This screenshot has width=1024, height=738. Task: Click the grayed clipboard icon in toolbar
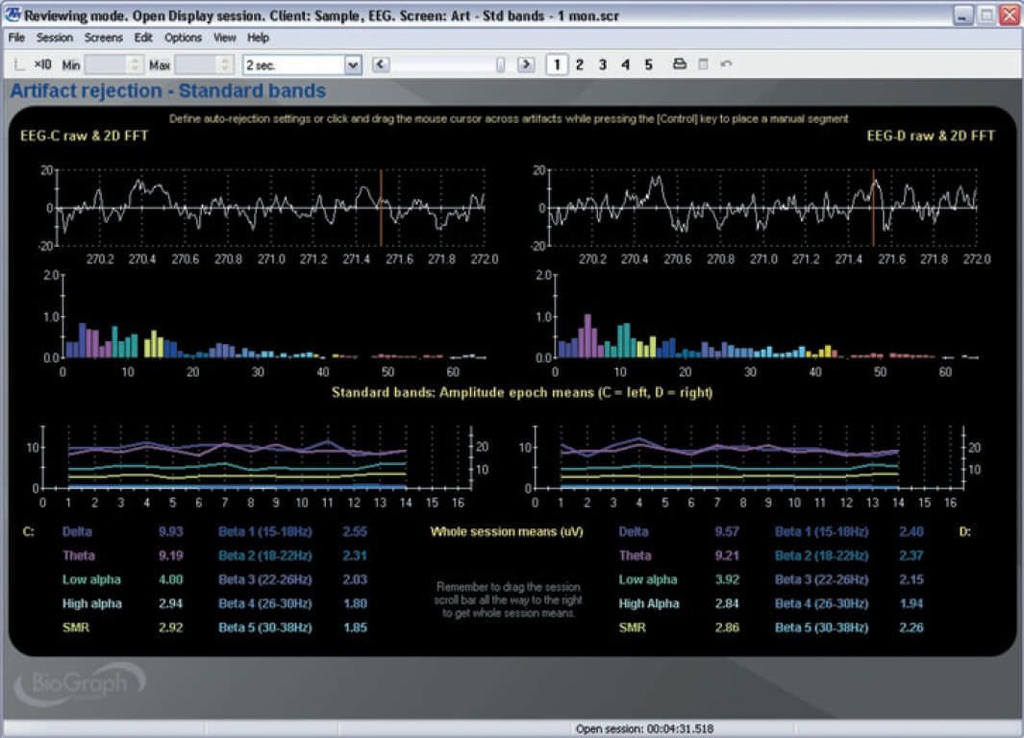tap(703, 64)
